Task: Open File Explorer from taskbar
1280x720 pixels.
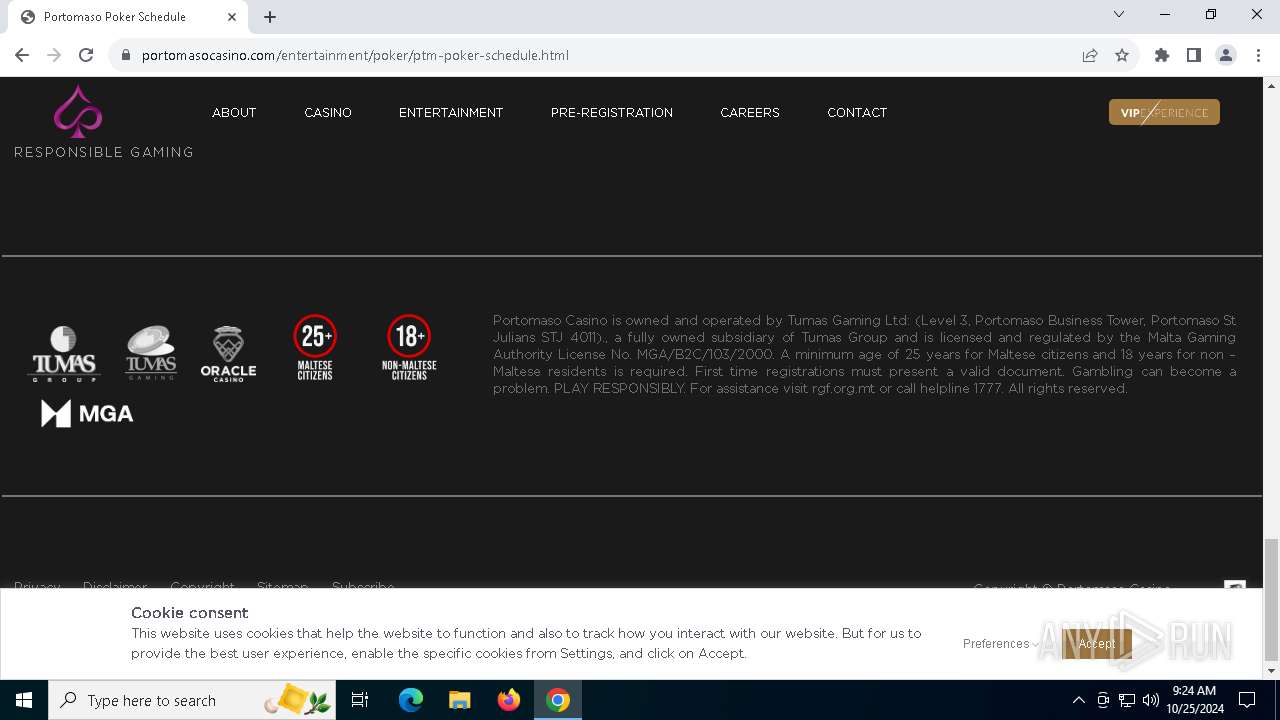Action: pyautogui.click(x=460, y=700)
